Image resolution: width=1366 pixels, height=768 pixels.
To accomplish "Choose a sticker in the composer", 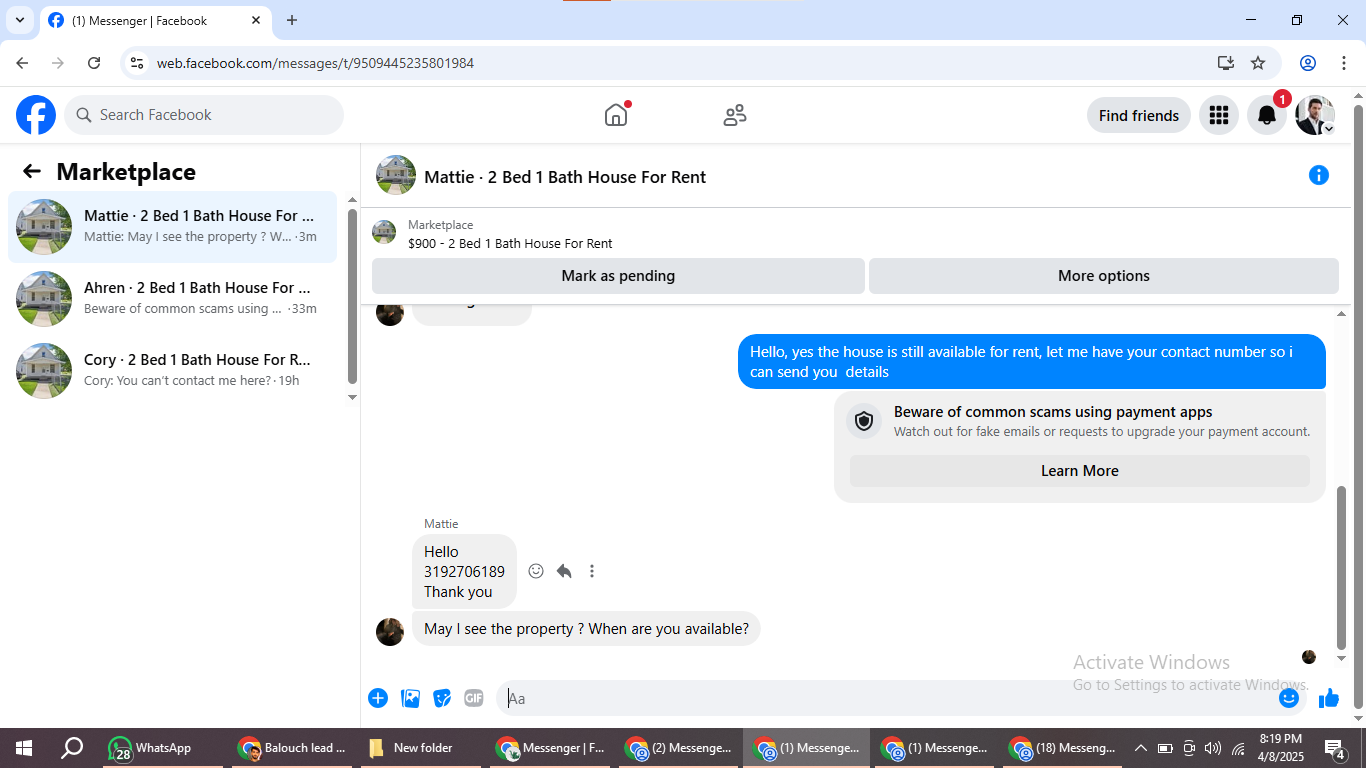I will coord(442,698).
